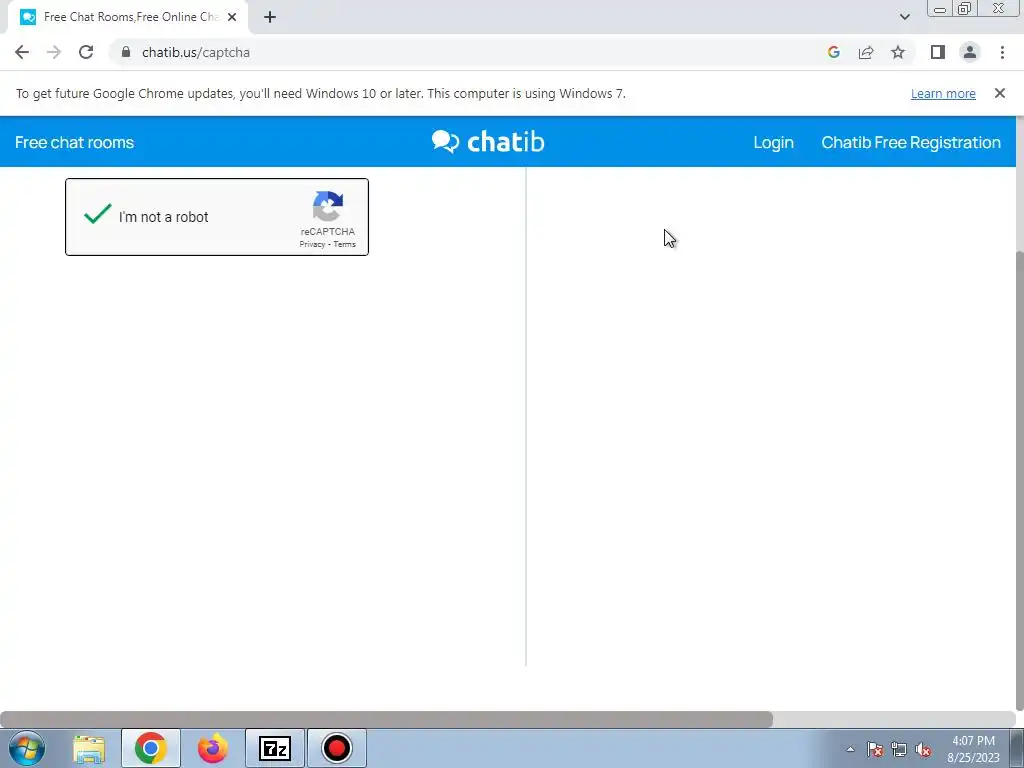This screenshot has width=1024, height=768.
Task: Open the Login link
Action: coord(773,142)
